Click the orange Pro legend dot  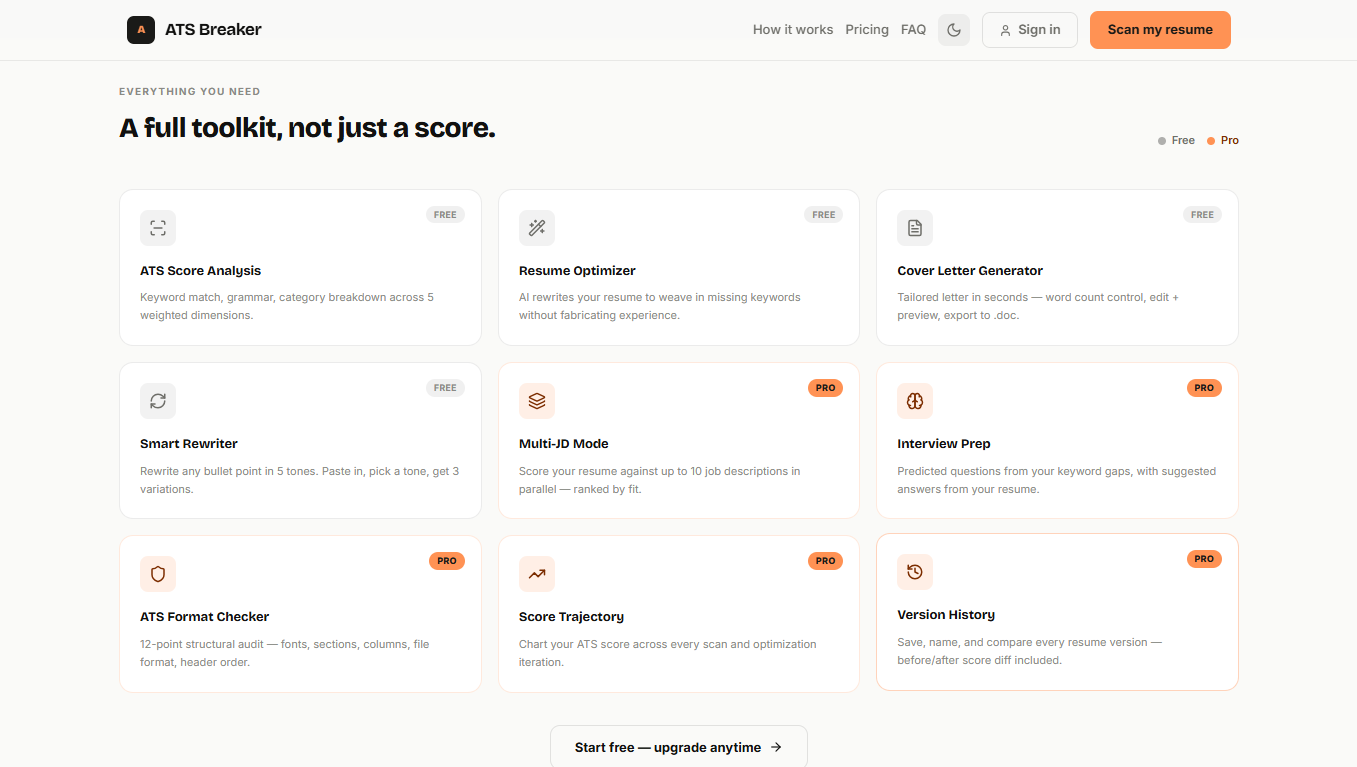coord(1211,141)
